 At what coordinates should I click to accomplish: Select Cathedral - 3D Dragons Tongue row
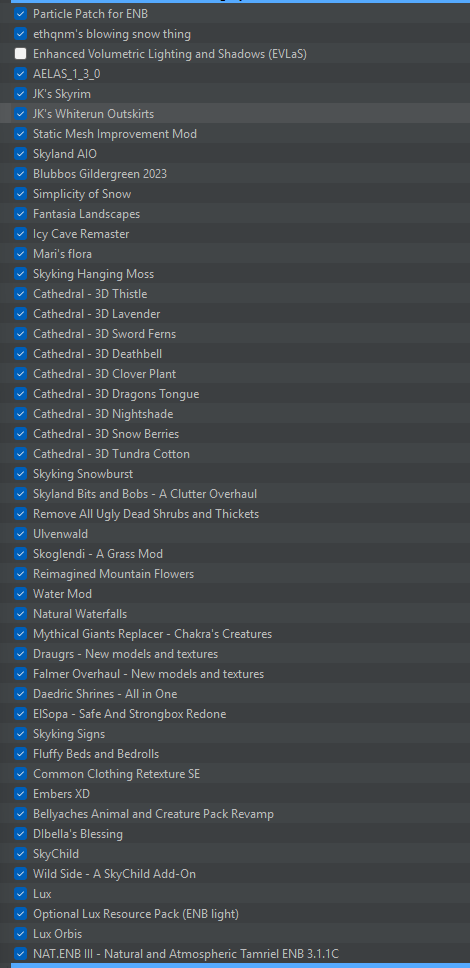tap(235, 394)
